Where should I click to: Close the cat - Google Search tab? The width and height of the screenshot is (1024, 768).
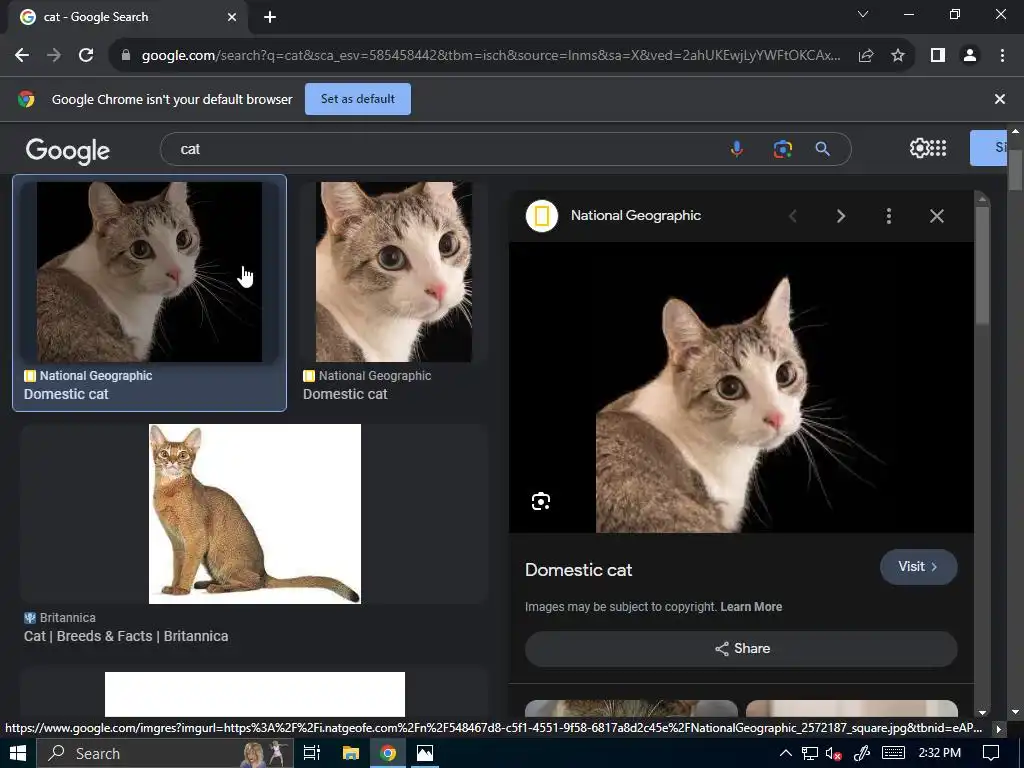(232, 17)
